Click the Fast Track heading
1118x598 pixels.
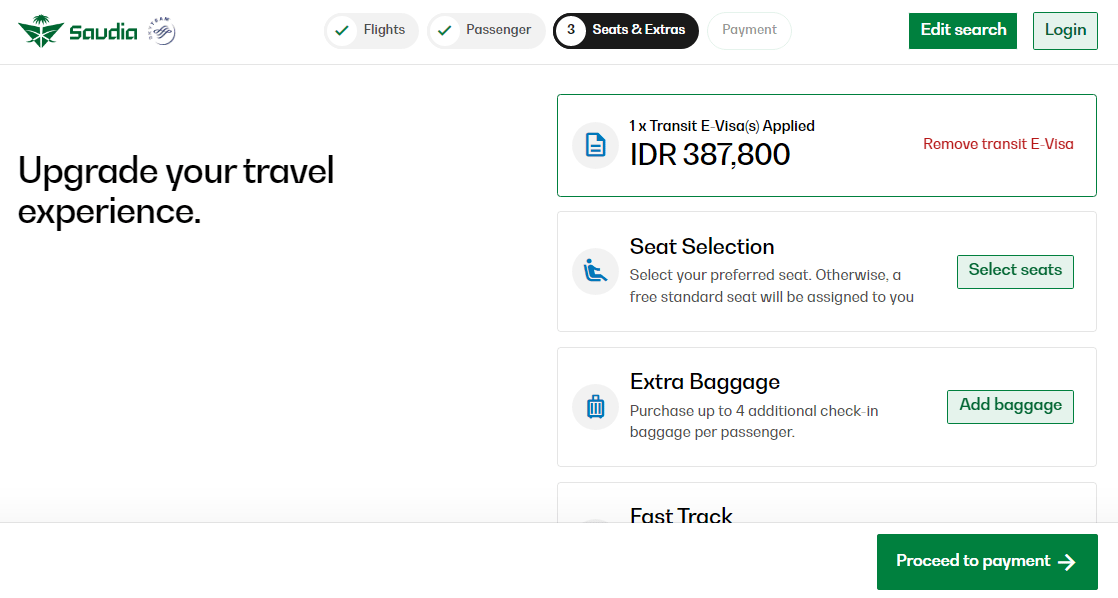[x=681, y=516]
